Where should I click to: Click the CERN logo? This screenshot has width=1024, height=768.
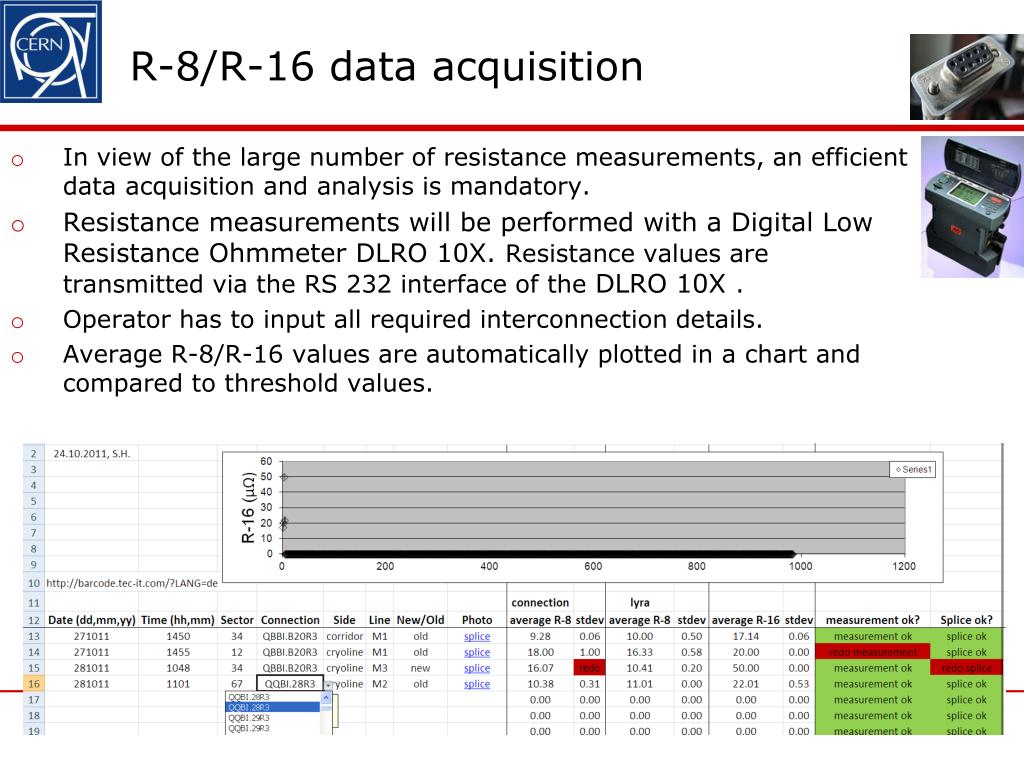pos(51,52)
